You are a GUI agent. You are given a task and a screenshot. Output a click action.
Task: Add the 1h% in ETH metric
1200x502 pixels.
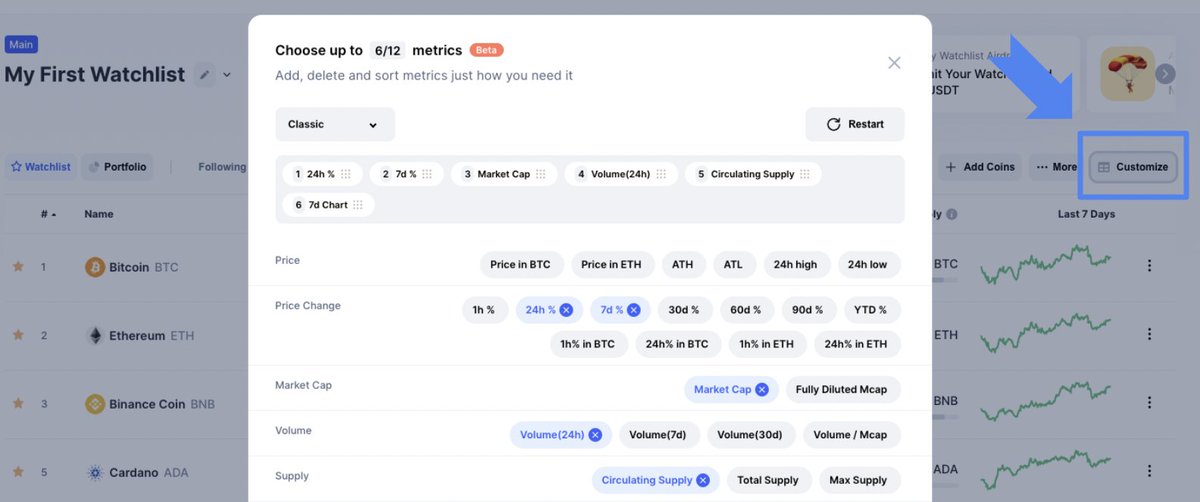766,344
